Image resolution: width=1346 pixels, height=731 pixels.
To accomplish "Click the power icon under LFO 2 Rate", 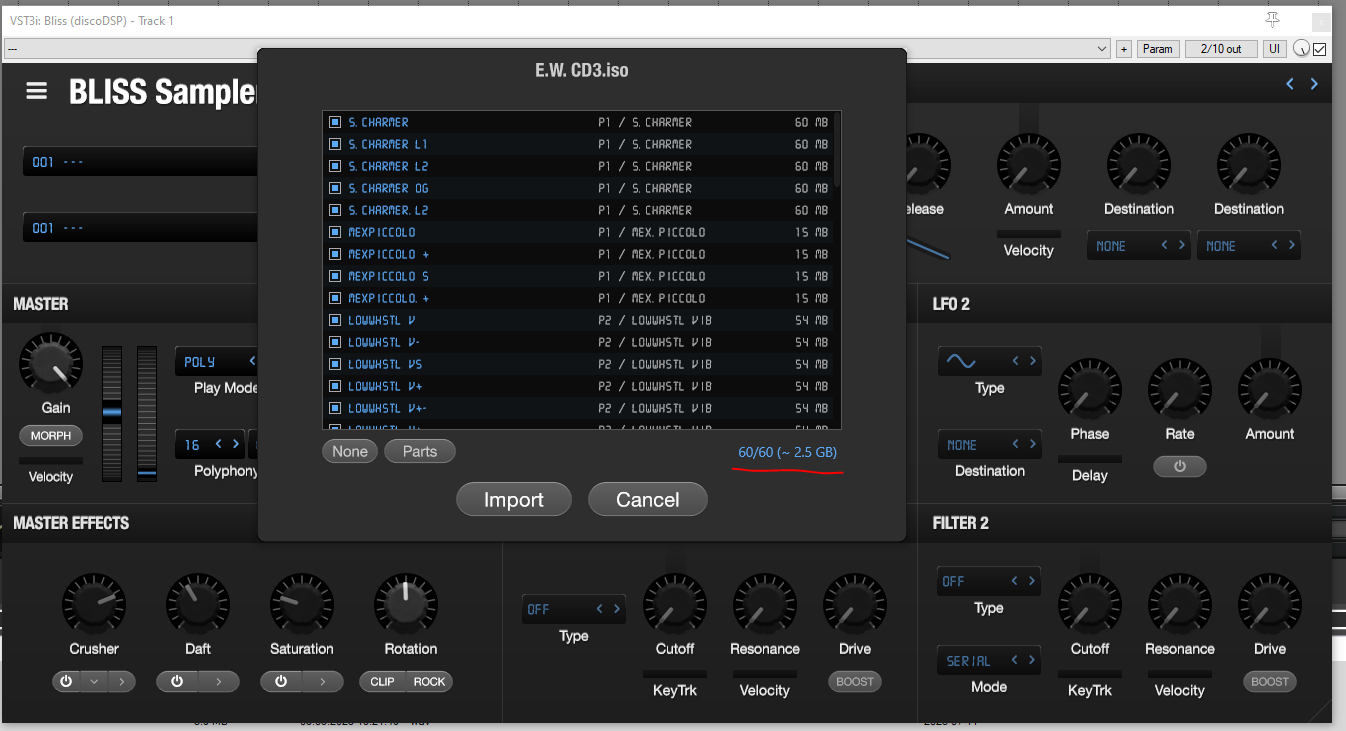I will pos(1180,467).
